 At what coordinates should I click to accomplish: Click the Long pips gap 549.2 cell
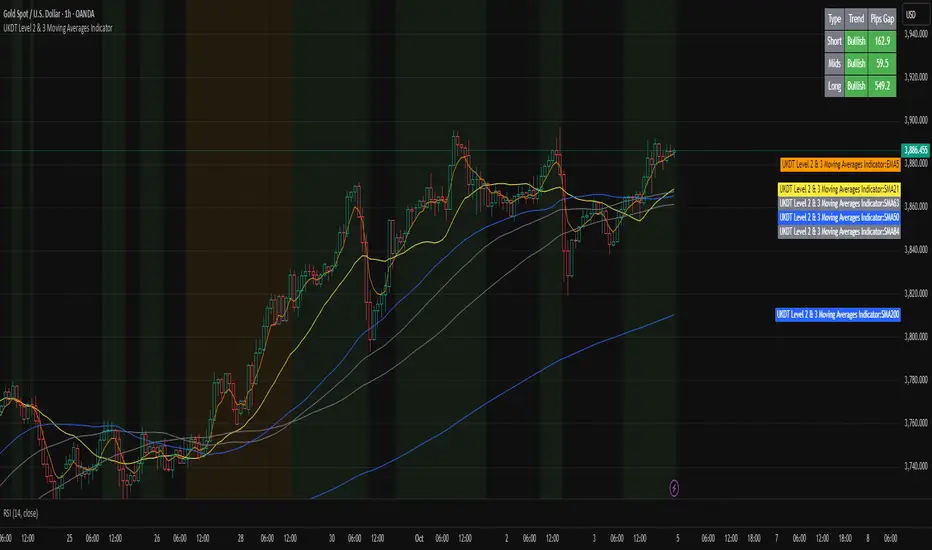pyautogui.click(x=882, y=86)
